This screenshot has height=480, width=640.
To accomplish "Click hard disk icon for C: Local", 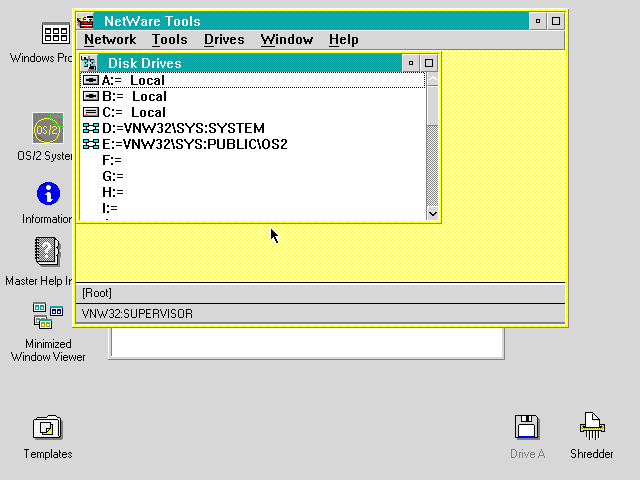I will point(91,112).
